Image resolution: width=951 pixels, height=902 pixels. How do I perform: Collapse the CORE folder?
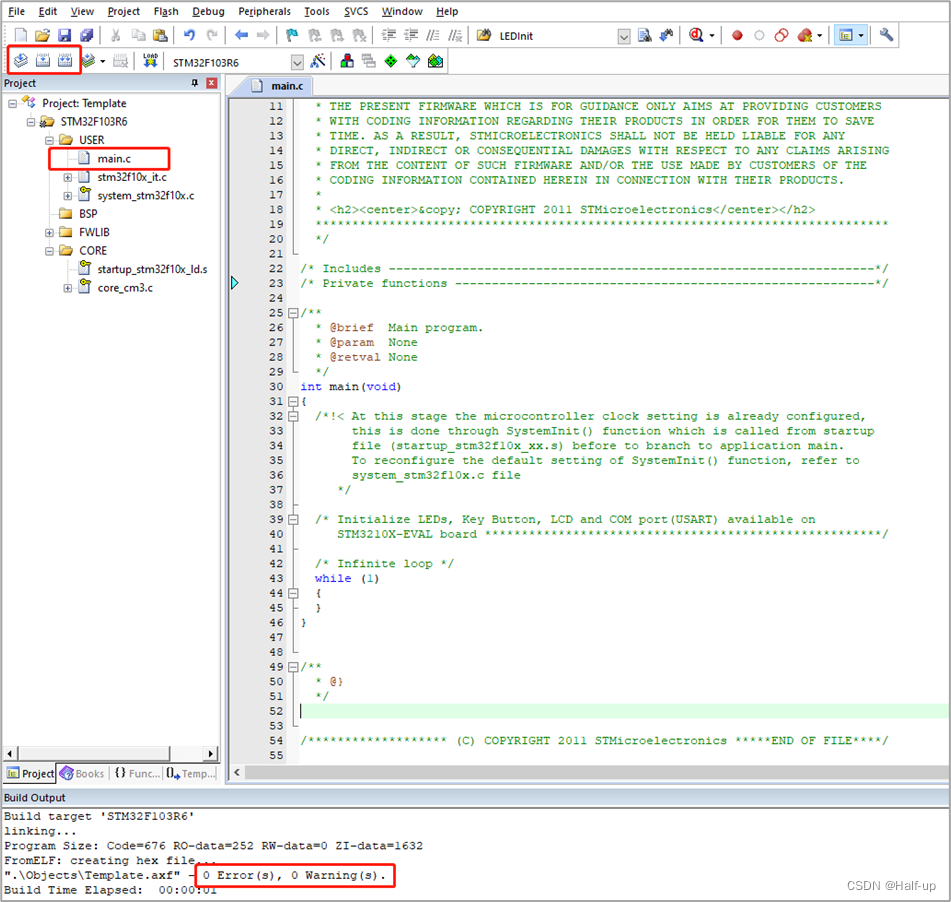click(x=49, y=251)
